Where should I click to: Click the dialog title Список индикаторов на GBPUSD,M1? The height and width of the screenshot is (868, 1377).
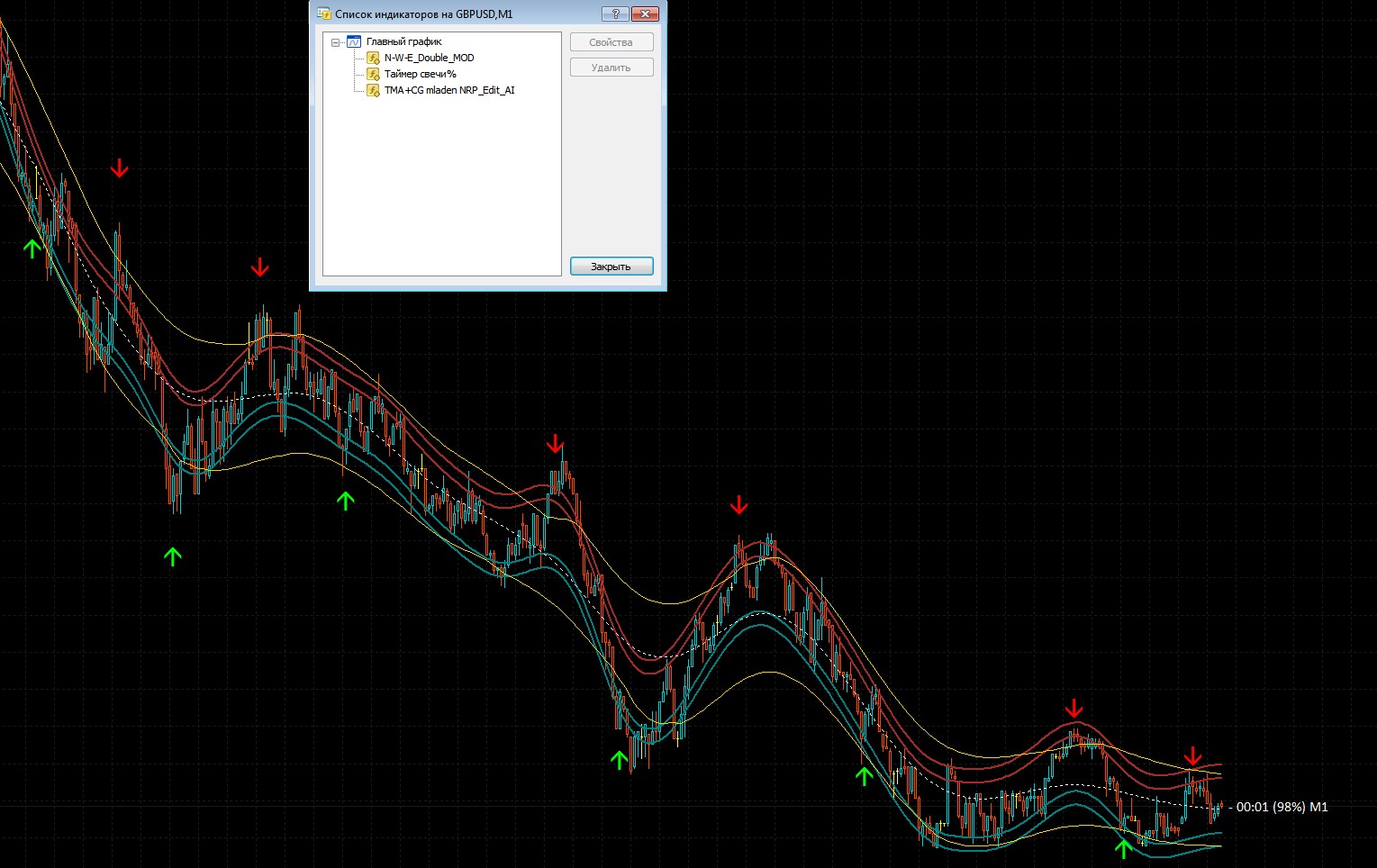click(424, 14)
